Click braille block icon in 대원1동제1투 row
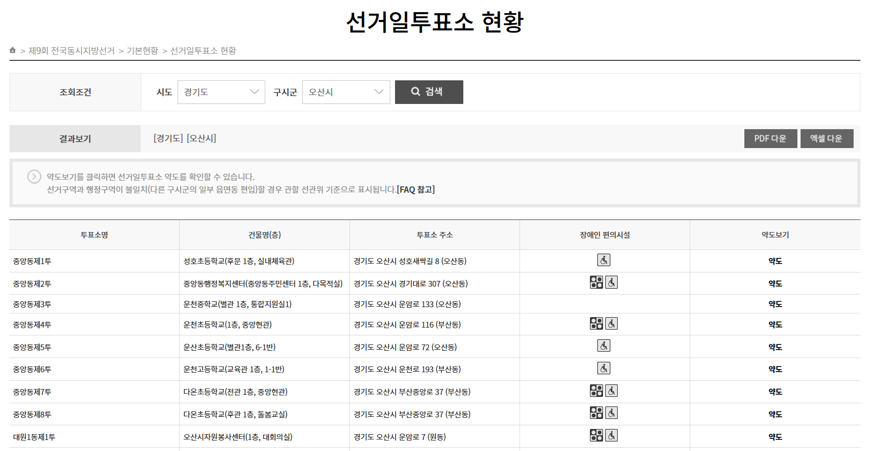The width and height of the screenshot is (872, 451). [597, 435]
